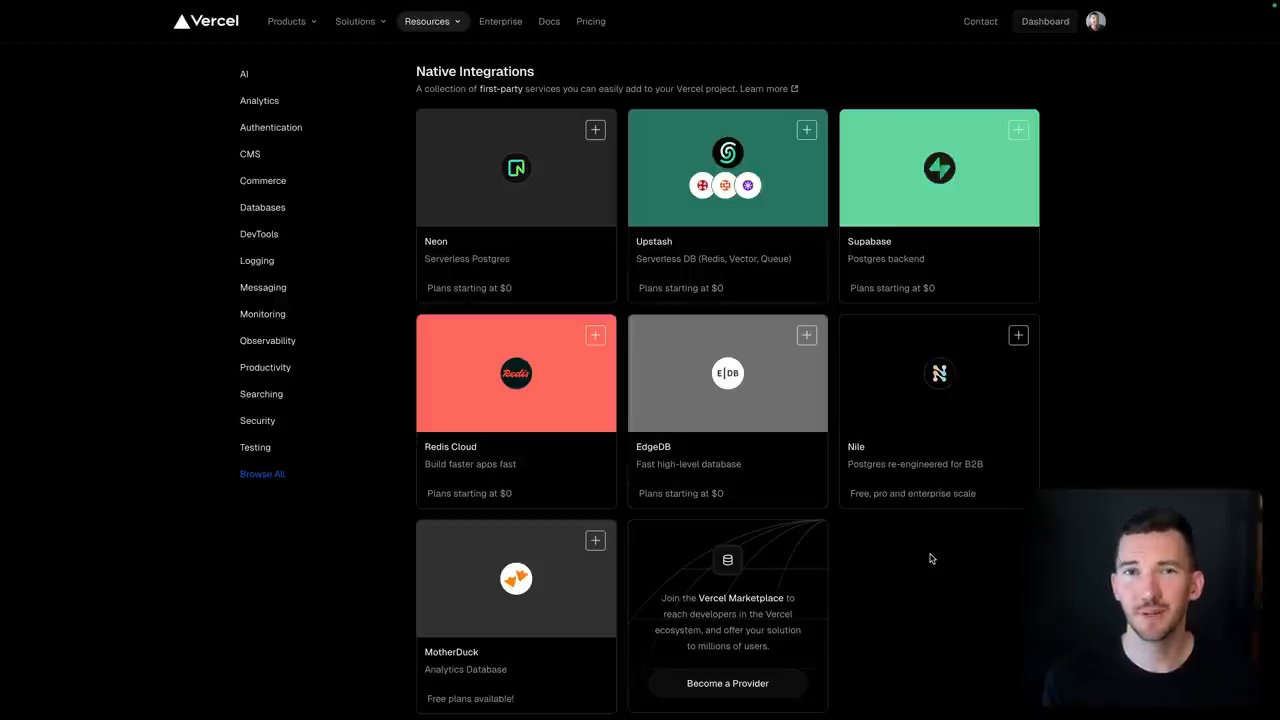Add the MotherDuck integration plus icon
The width and height of the screenshot is (1280, 720).
[x=595, y=540]
